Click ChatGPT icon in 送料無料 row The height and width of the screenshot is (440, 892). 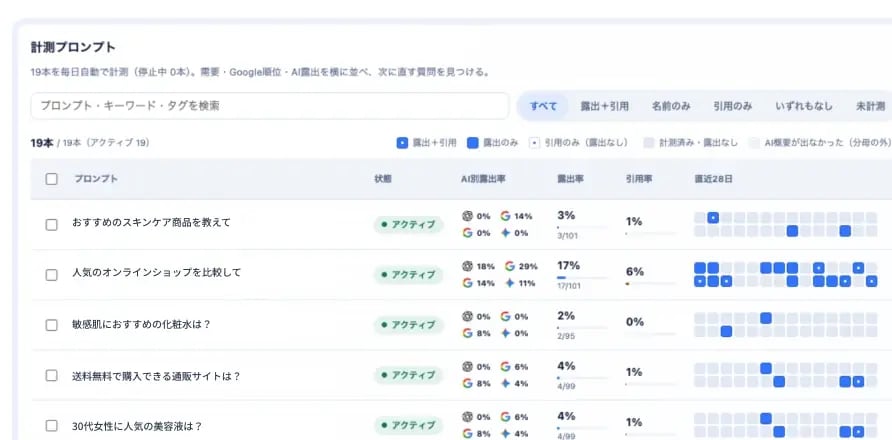tap(468, 367)
